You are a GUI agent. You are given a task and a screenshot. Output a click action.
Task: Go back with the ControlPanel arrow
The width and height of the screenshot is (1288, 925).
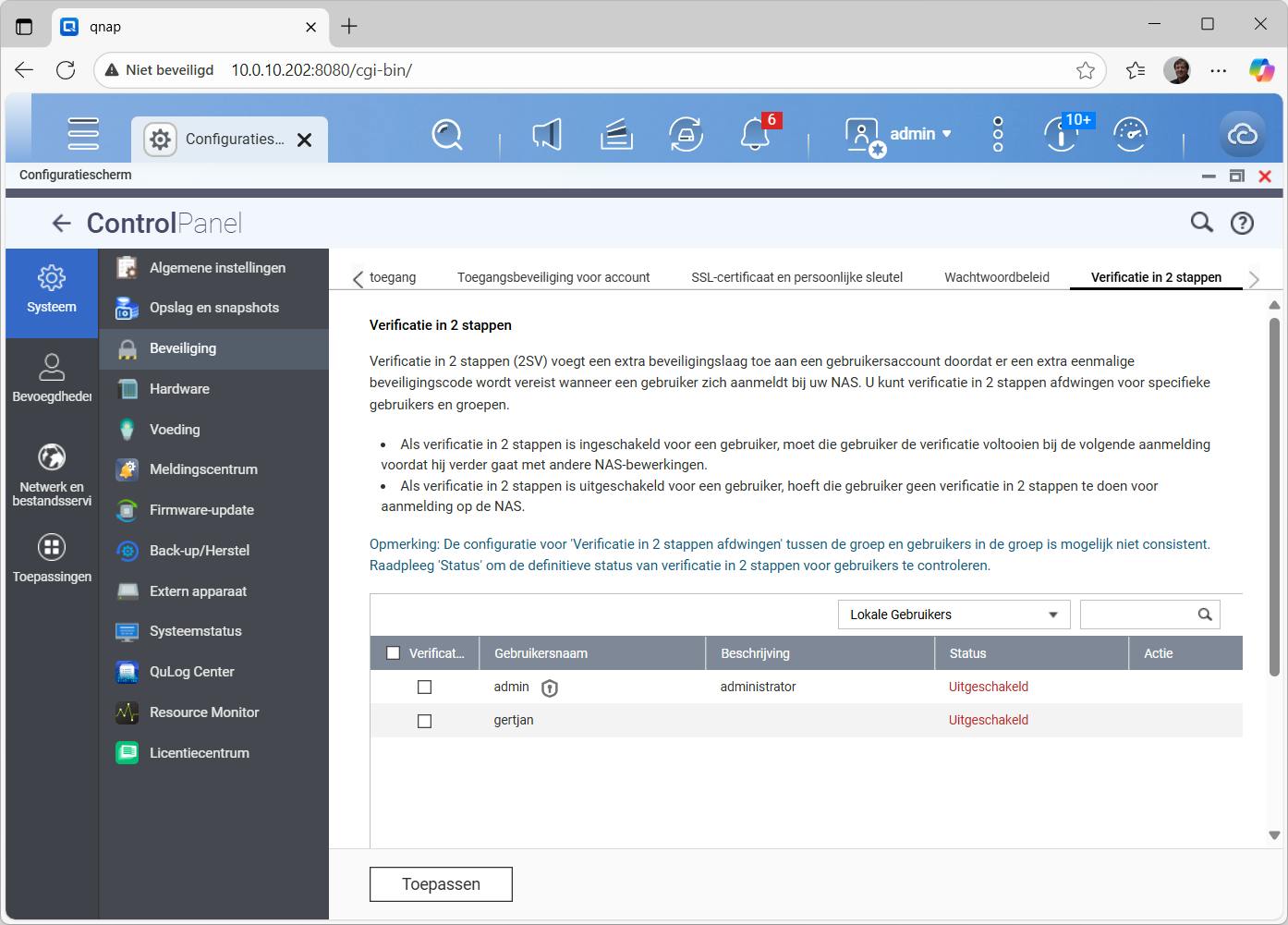[x=61, y=223]
